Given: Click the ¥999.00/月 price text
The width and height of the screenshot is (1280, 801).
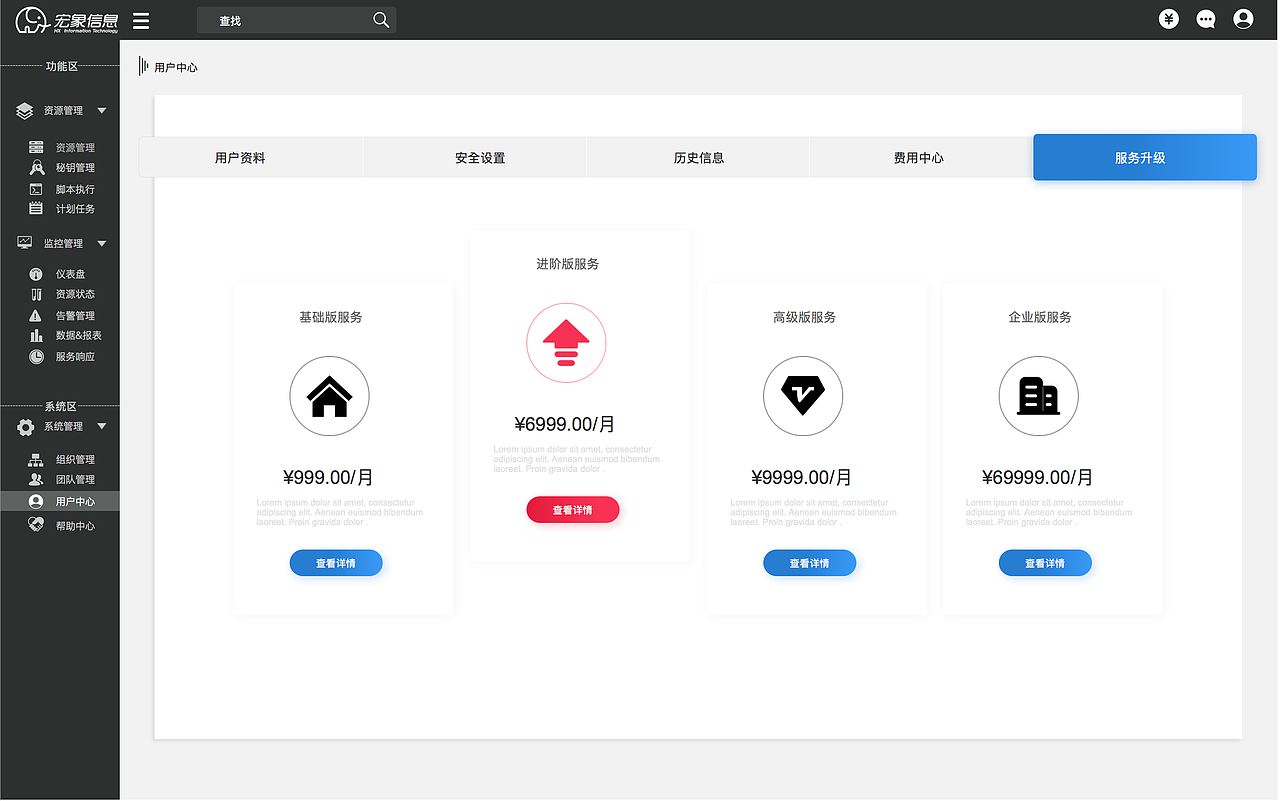Looking at the screenshot, I should pyautogui.click(x=328, y=477).
